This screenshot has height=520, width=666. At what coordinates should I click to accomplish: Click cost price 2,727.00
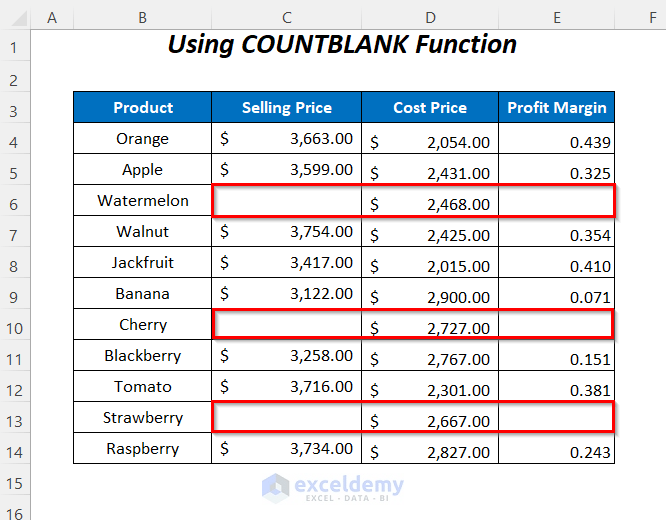(430, 325)
